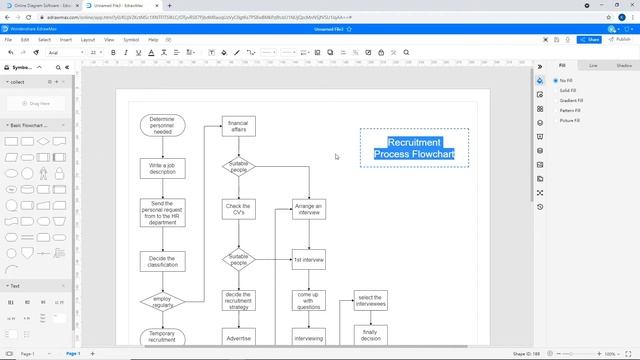Collapse the Text section in library
The width and height of the screenshot is (640, 360).
pyautogui.click(x=7, y=286)
